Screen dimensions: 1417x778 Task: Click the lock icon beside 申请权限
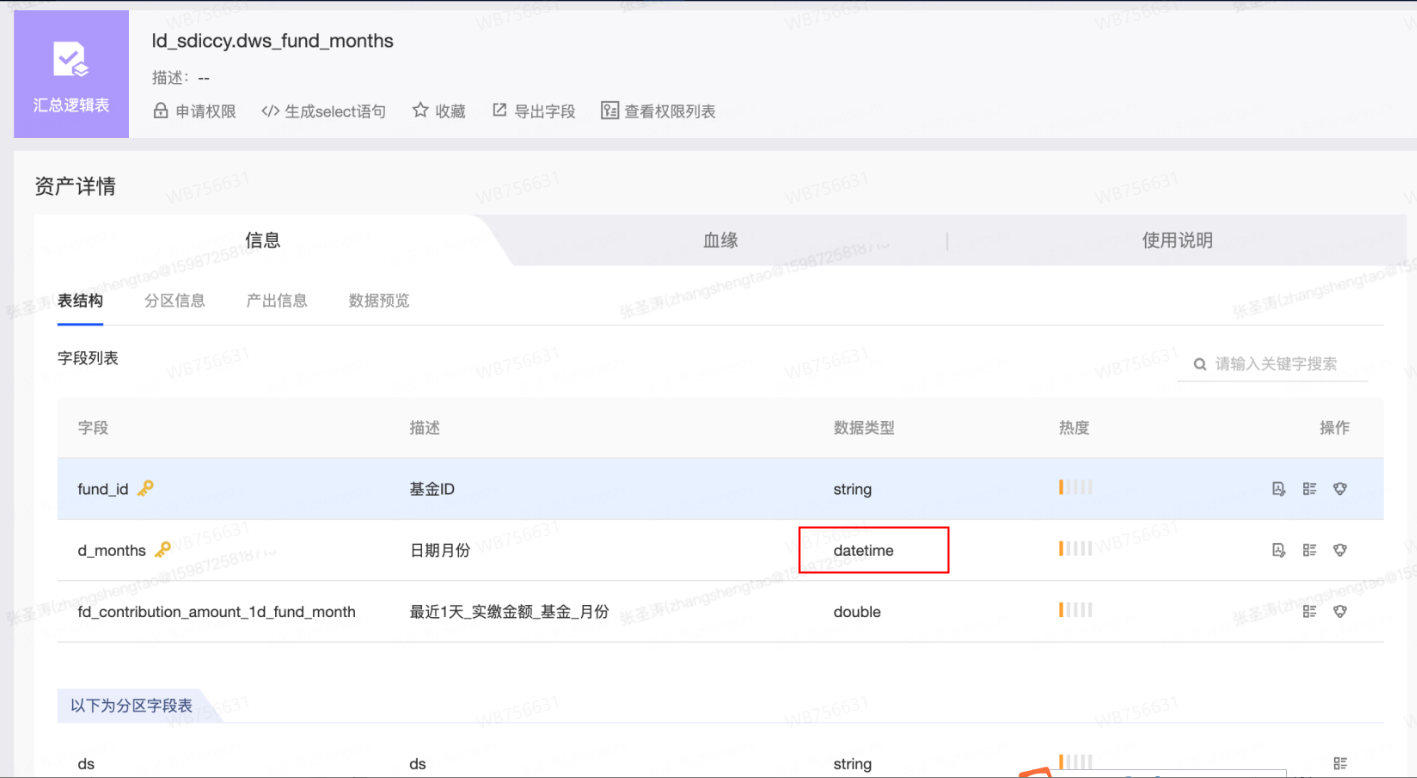coord(160,111)
